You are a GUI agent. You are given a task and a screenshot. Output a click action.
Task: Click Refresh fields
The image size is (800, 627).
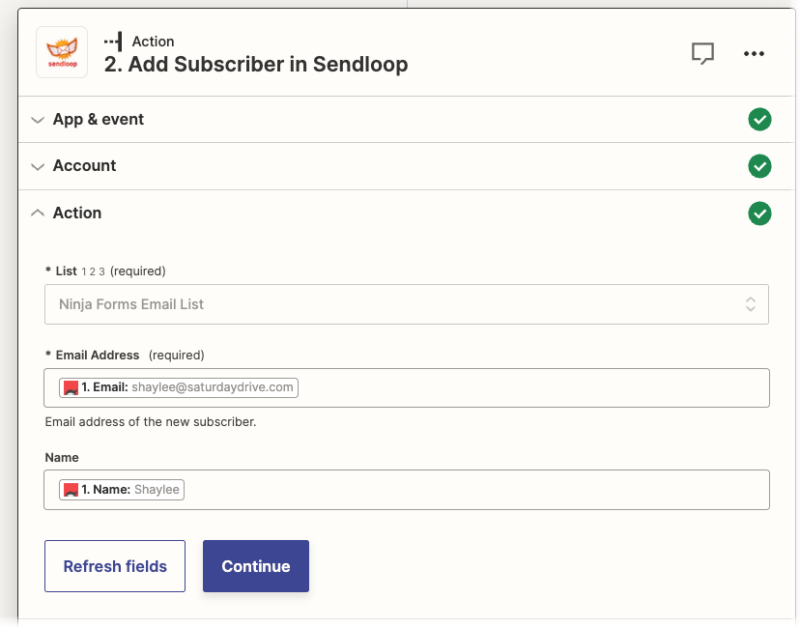click(114, 566)
